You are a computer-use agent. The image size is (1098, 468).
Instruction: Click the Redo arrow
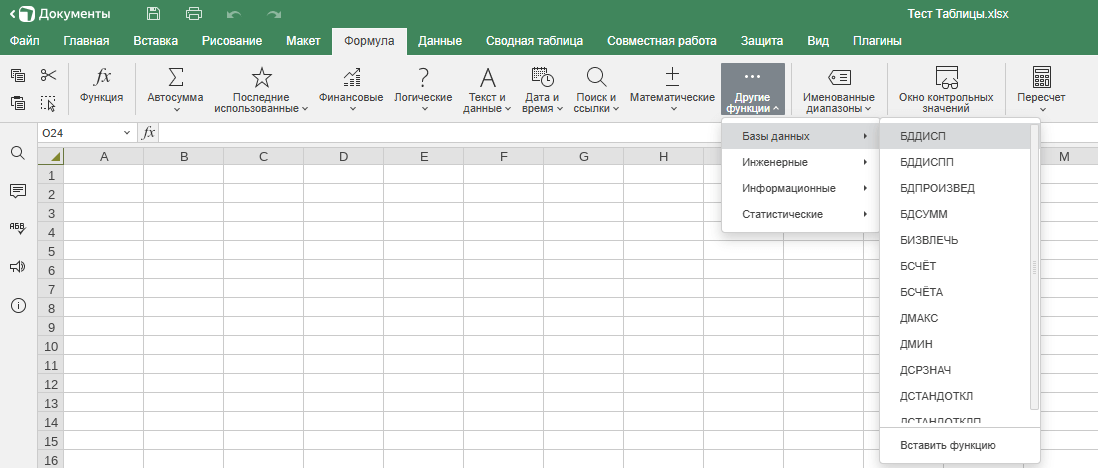(274, 14)
